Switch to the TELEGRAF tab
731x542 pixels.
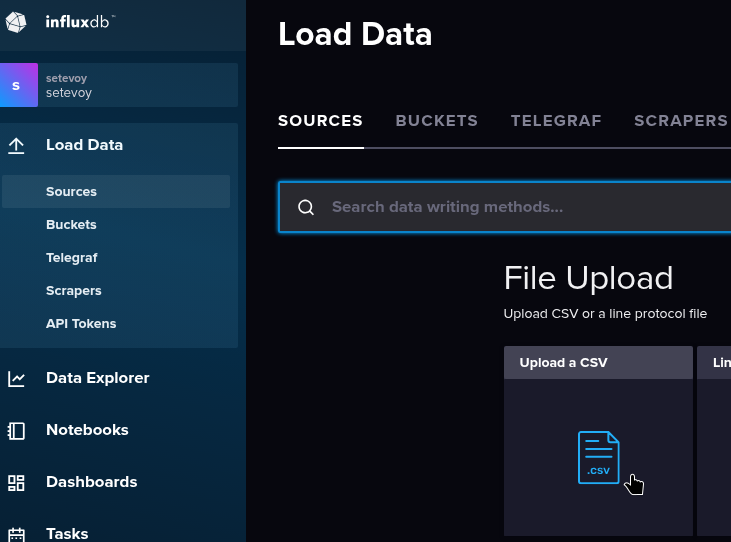tap(556, 121)
